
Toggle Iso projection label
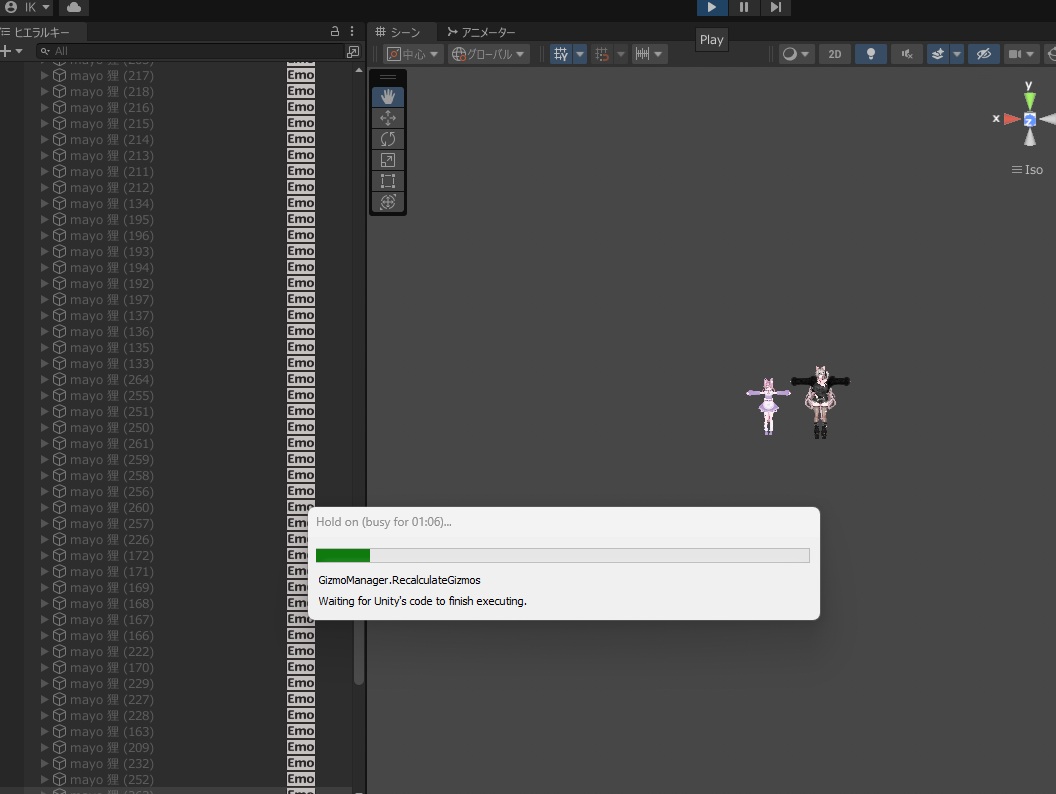1028,170
